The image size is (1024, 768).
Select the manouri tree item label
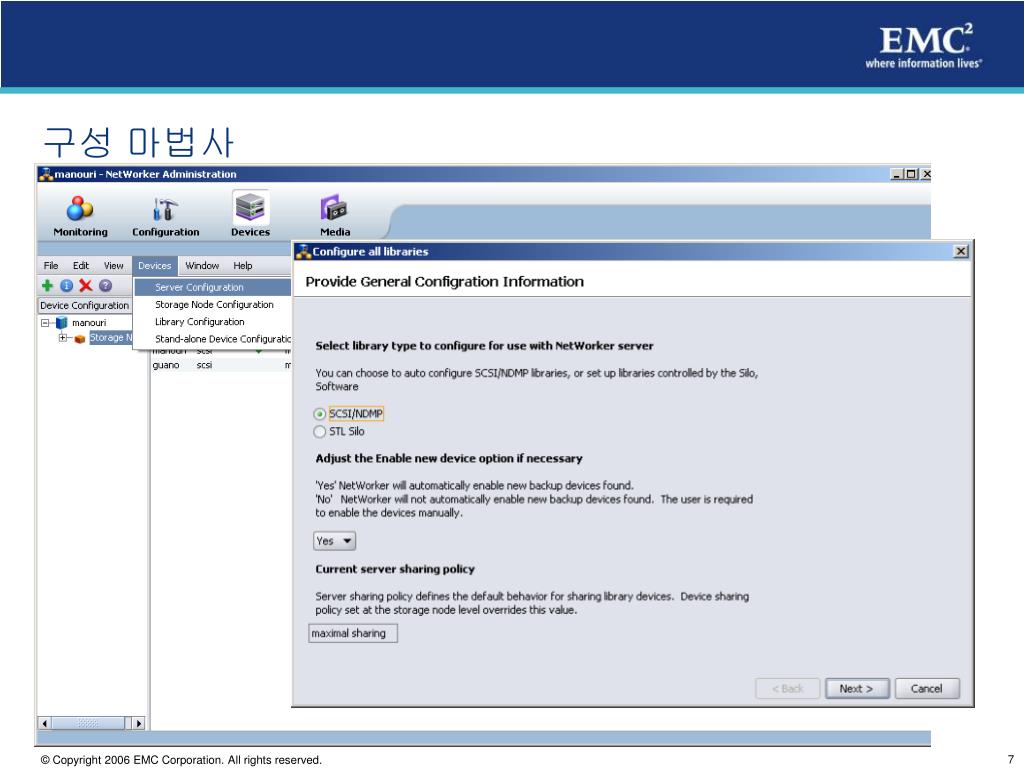click(89, 323)
